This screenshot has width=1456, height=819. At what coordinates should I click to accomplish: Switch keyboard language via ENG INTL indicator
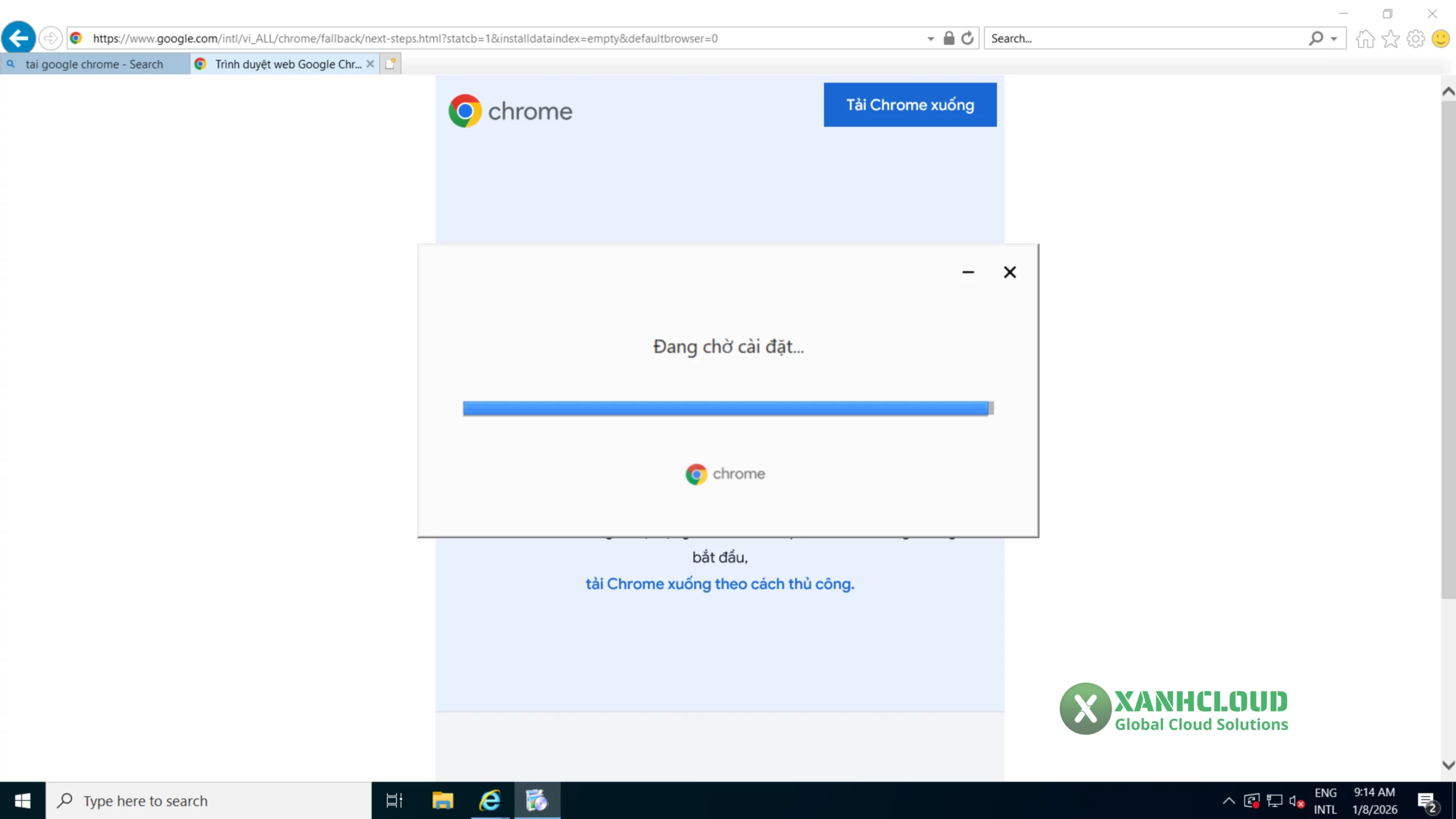coord(1325,800)
